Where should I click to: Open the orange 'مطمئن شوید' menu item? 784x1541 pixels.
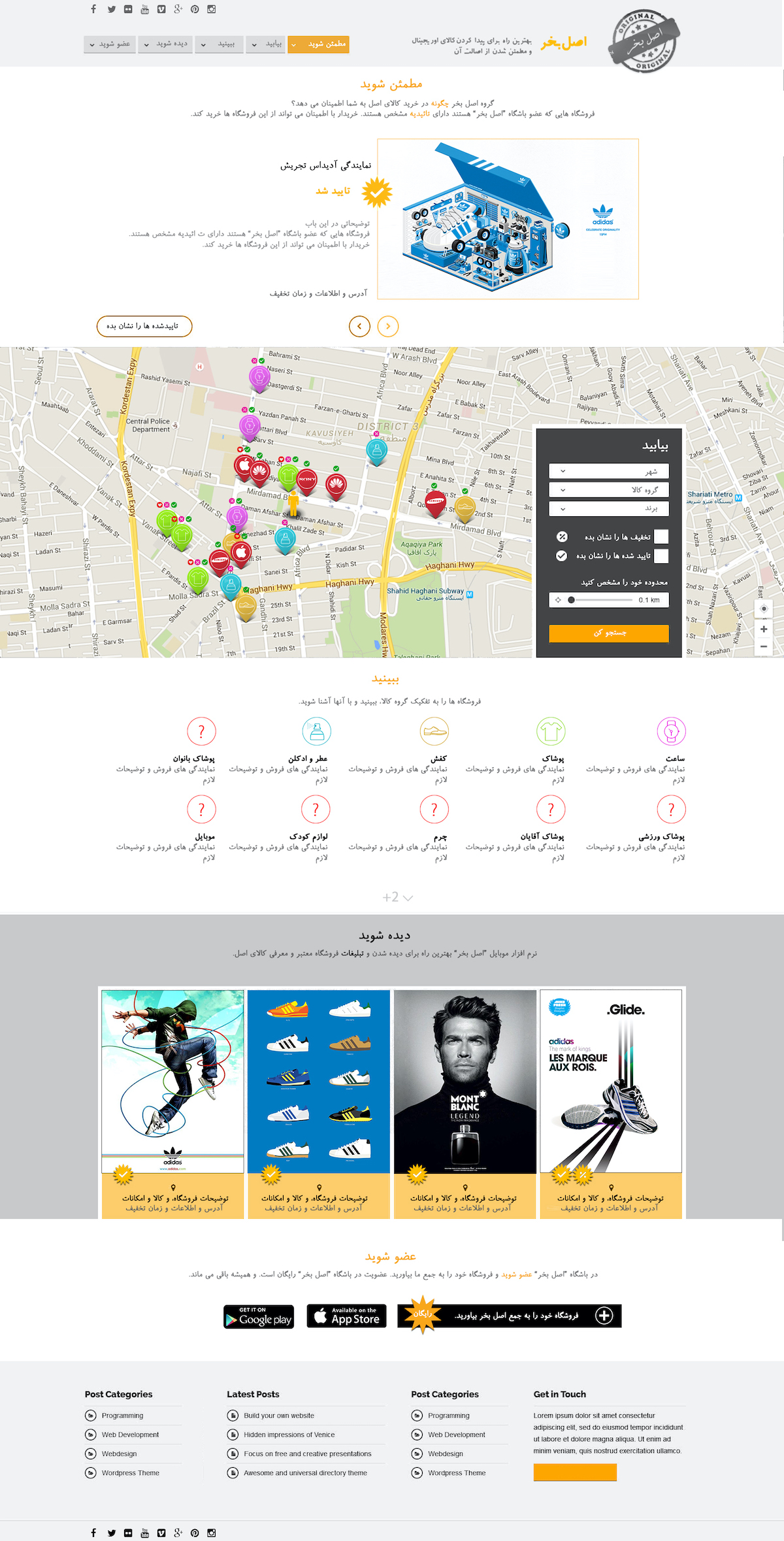pos(318,44)
